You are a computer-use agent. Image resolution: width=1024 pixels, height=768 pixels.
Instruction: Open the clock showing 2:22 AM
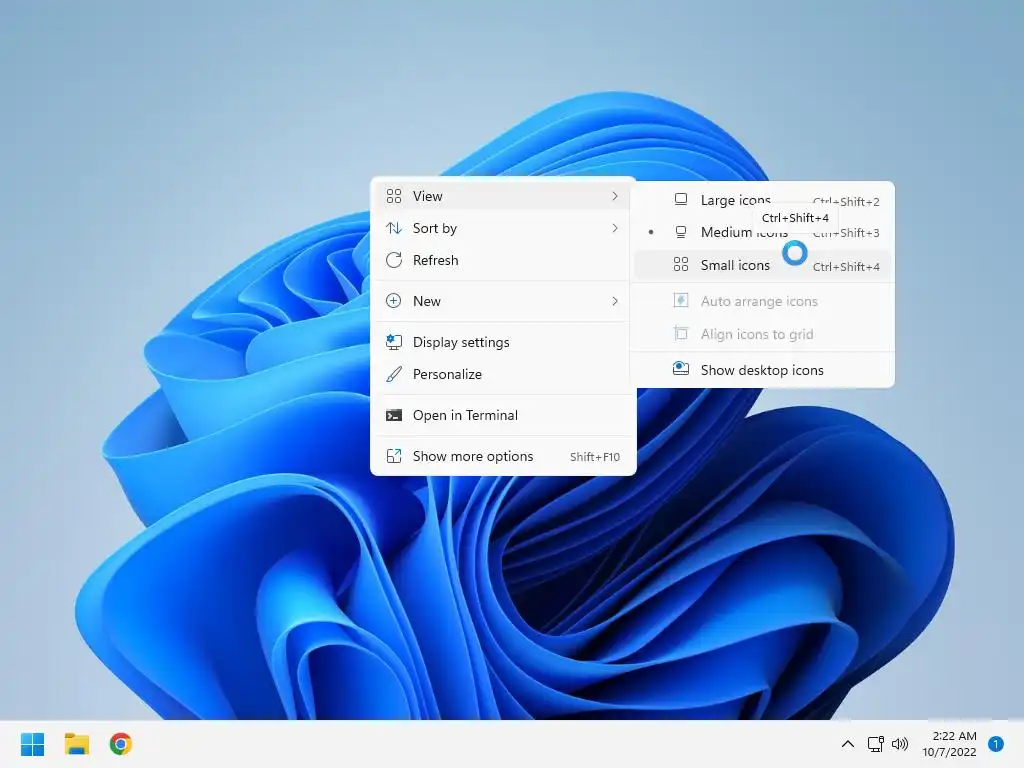tap(950, 744)
